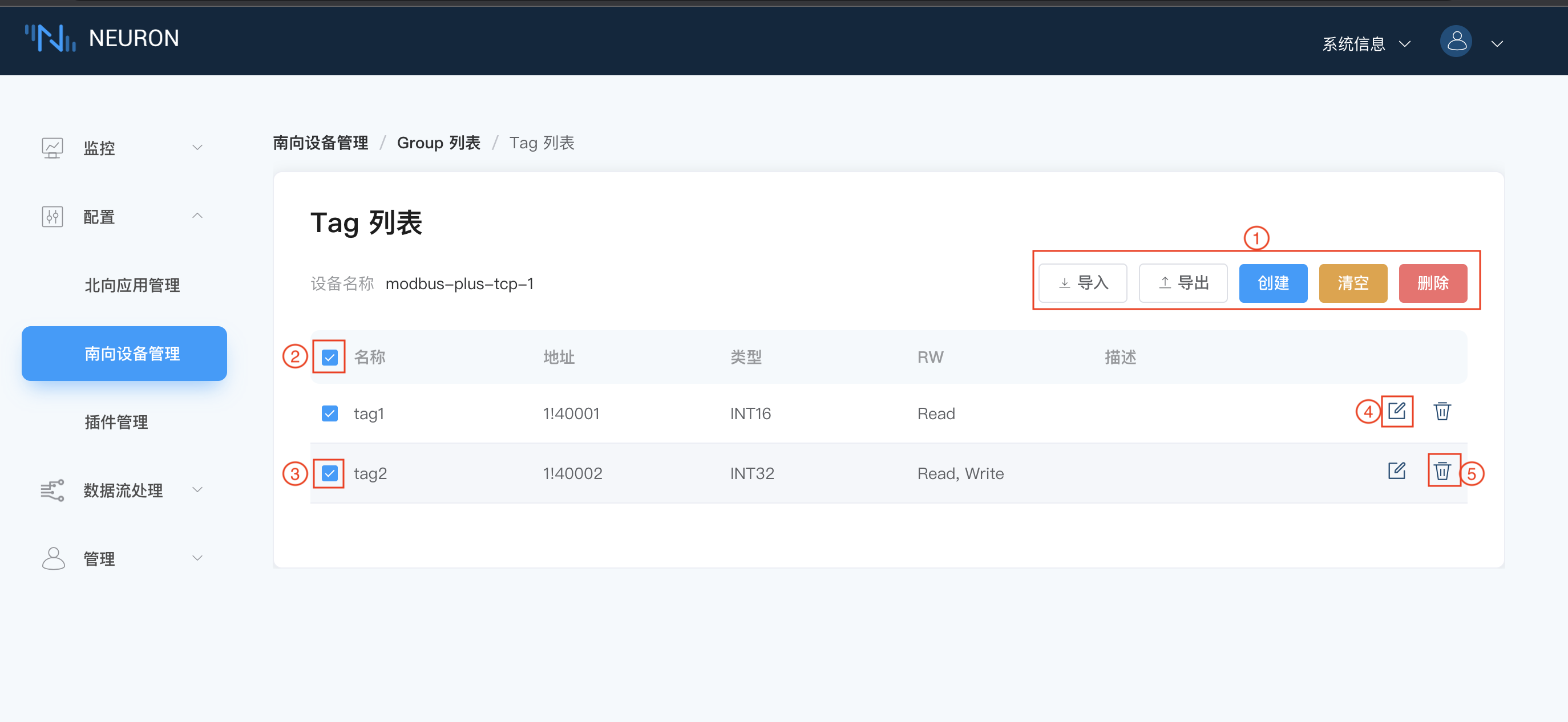
Task: Click the 导入 import button
Action: [x=1083, y=283]
